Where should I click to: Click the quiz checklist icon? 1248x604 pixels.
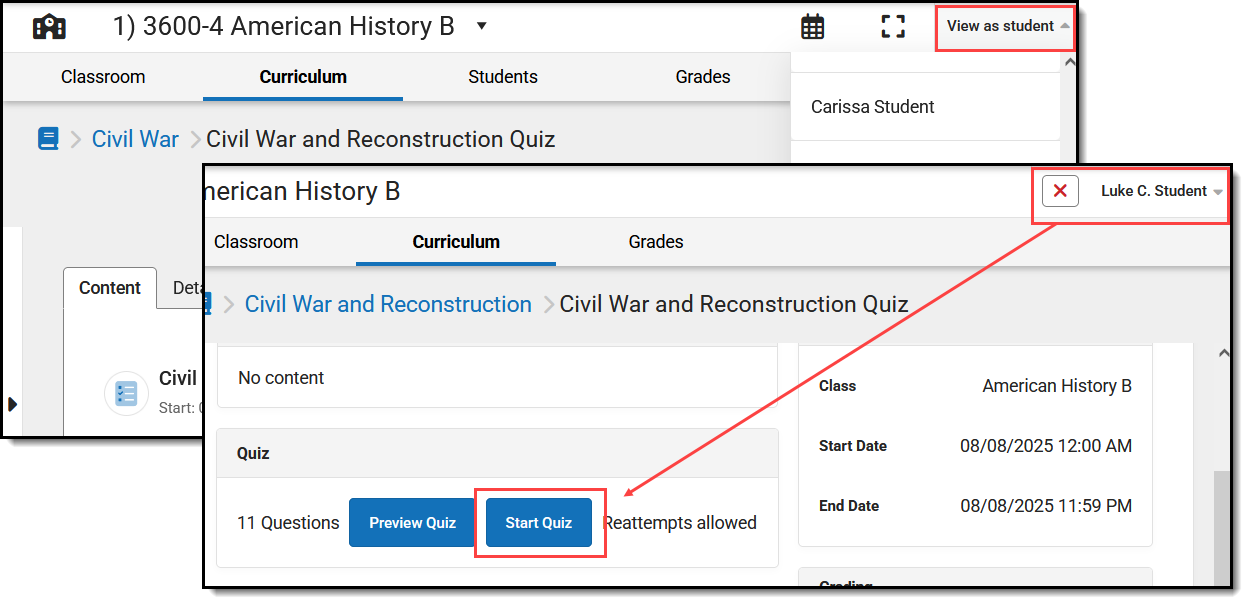126,393
